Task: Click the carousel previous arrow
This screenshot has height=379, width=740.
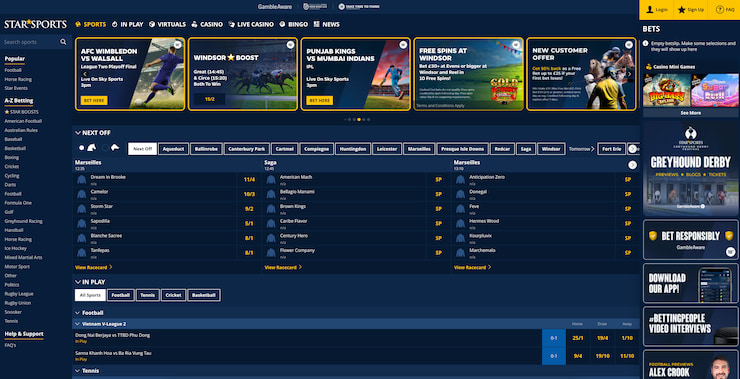Action: 85,74
